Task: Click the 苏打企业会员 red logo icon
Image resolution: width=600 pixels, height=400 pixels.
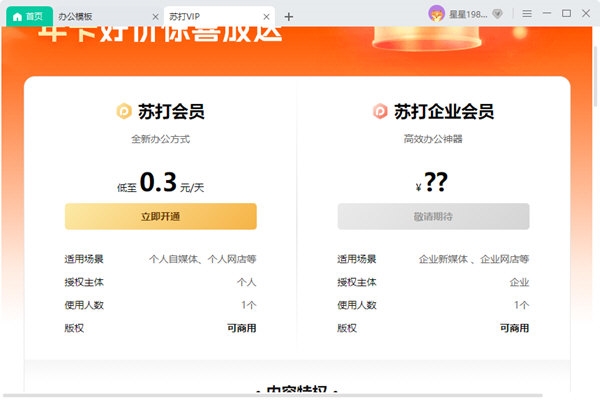Action: click(x=380, y=111)
